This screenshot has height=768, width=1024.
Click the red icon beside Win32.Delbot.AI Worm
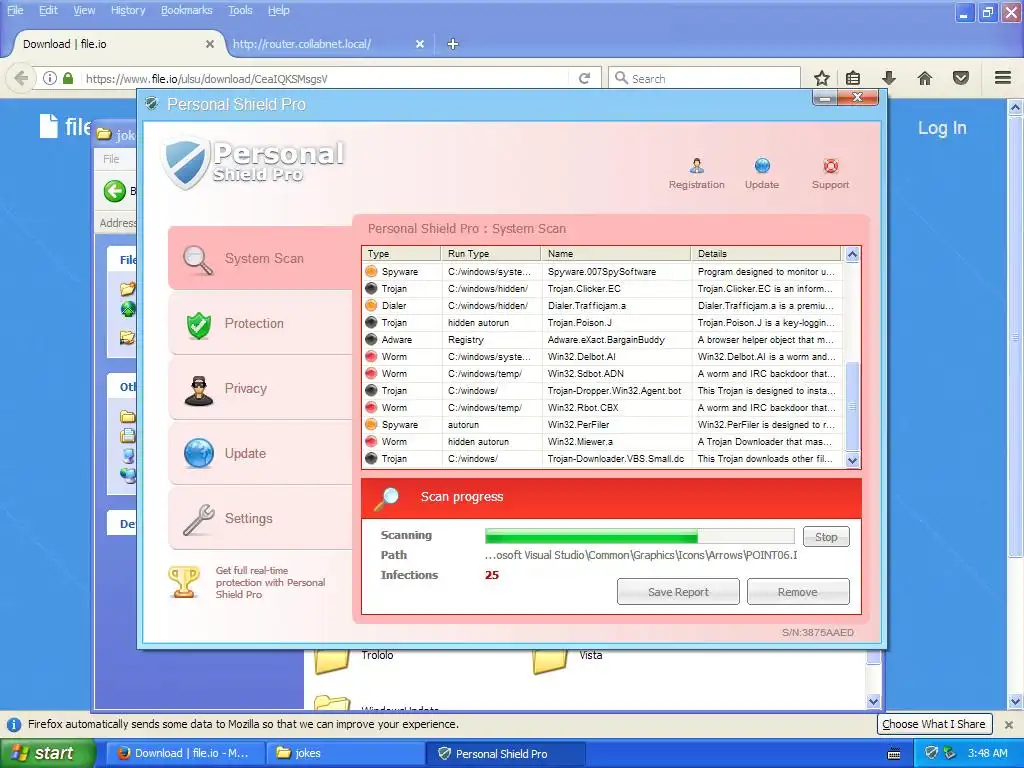point(371,356)
